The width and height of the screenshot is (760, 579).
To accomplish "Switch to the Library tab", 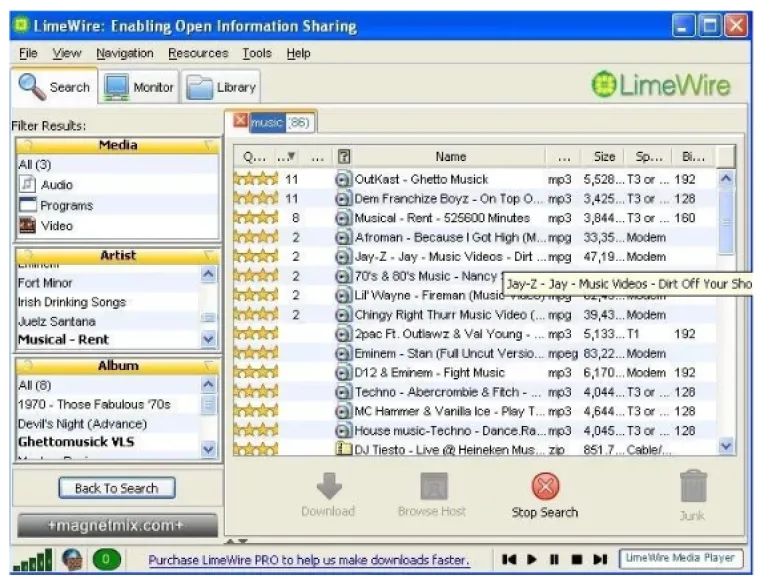I will 222,88.
